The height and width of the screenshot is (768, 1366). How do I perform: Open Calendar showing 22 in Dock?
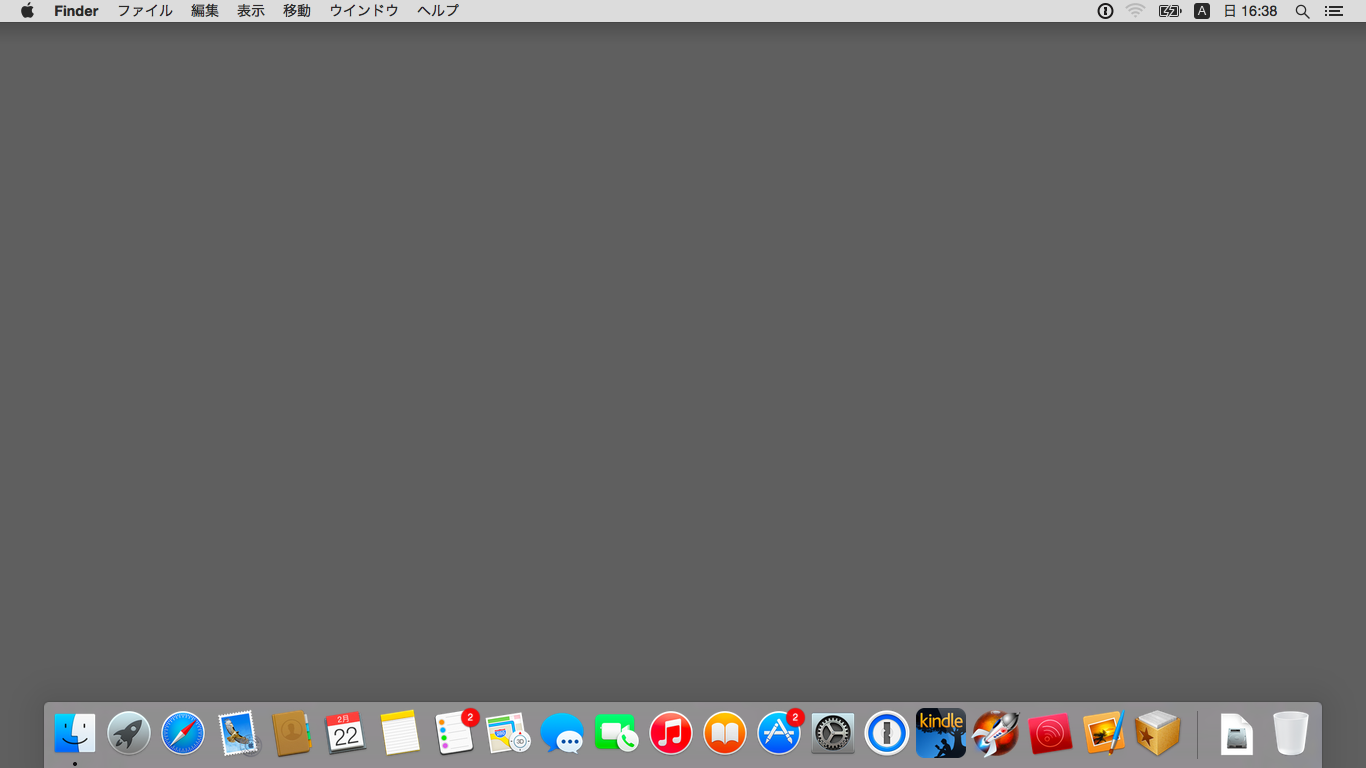tap(346, 733)
